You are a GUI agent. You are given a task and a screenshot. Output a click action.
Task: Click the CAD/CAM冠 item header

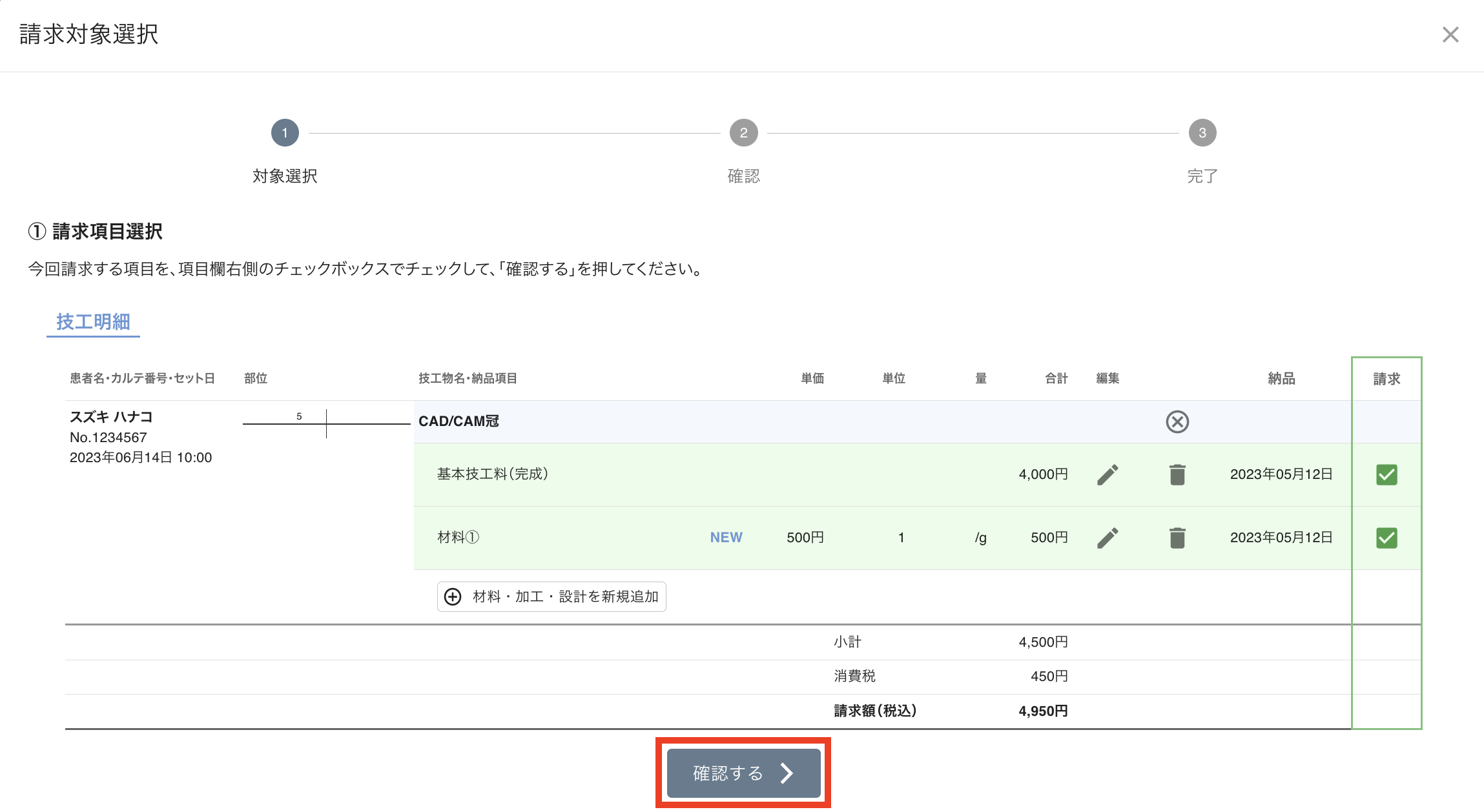(459, 421)
